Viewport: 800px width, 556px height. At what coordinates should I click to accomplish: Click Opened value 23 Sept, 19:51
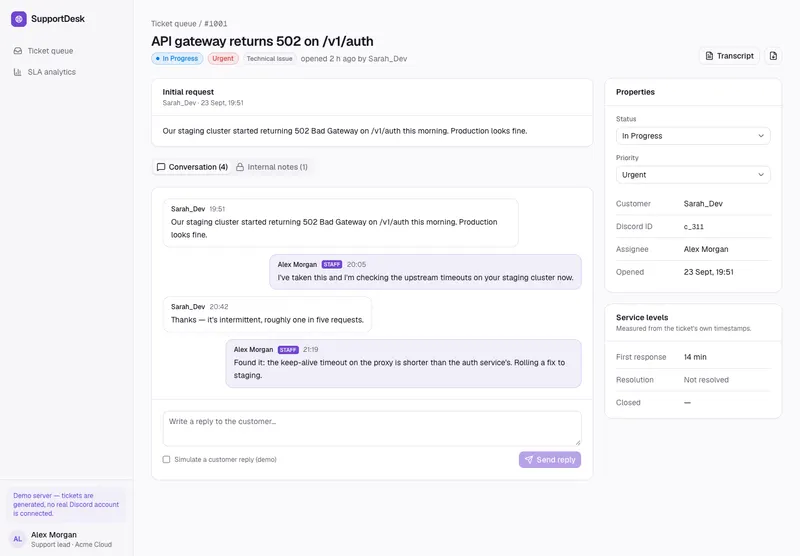click(709, 272)
